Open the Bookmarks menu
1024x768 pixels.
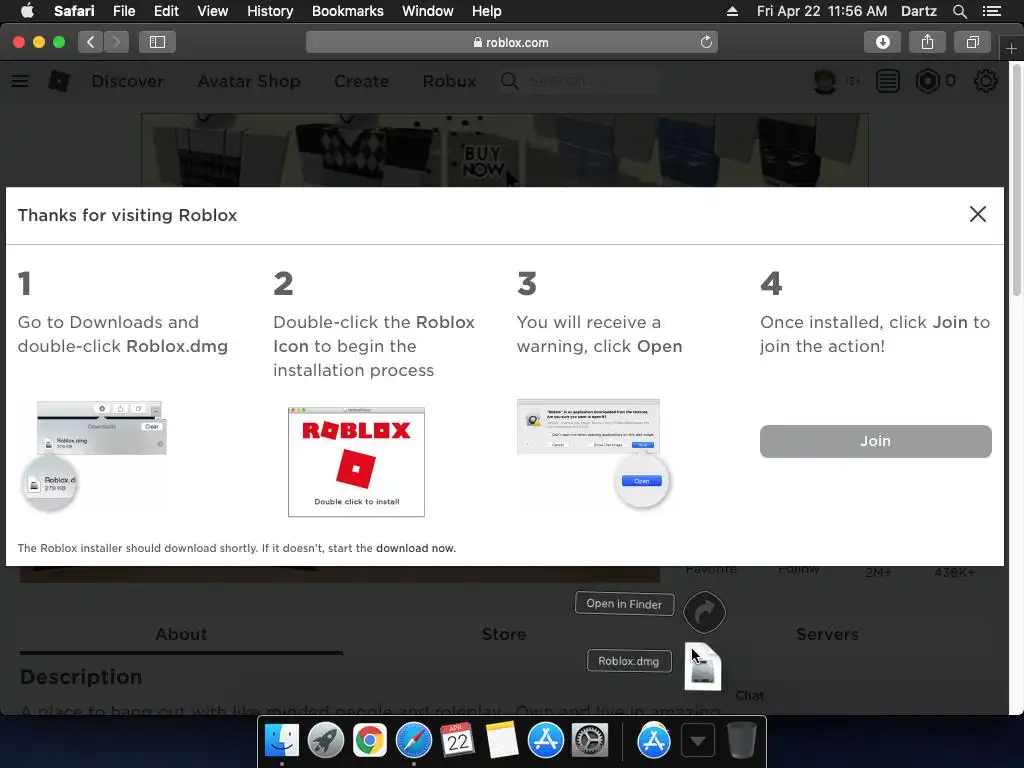click(347, 11)
